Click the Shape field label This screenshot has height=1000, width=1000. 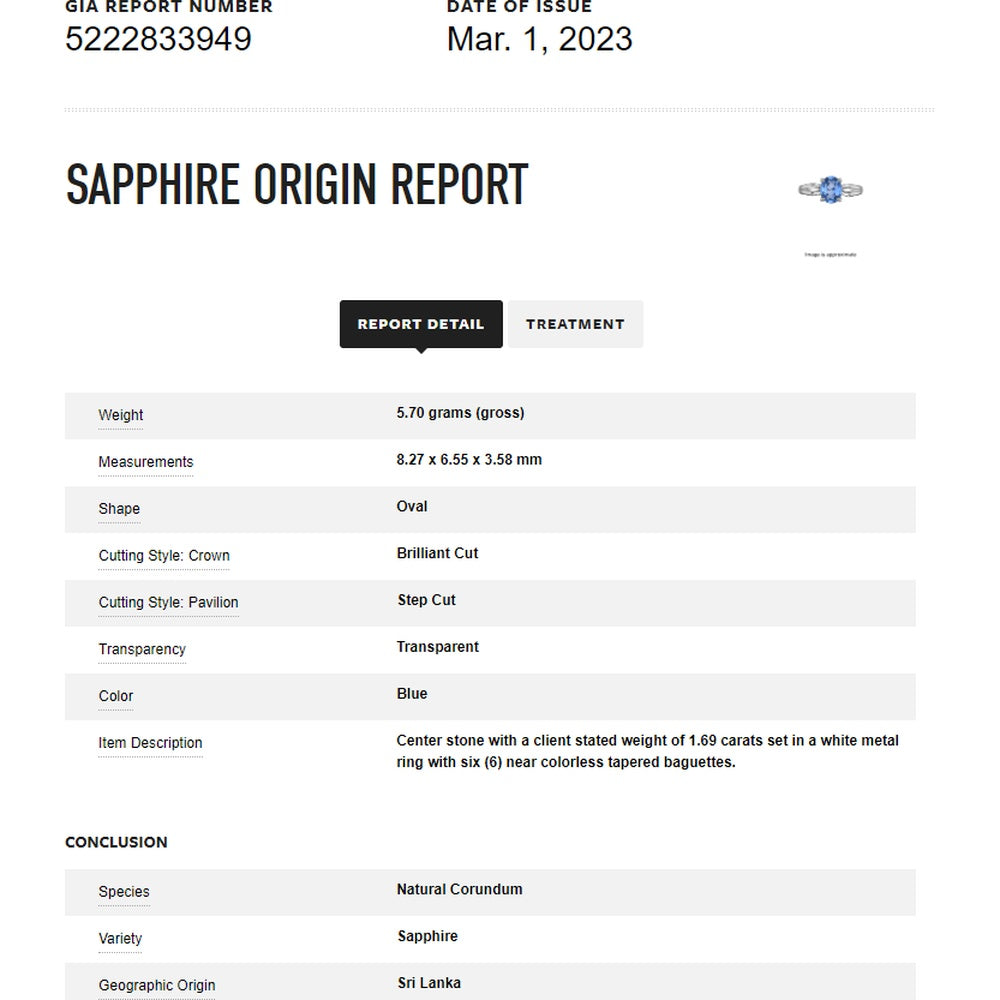pyautogui.click(x=119, y=509)
